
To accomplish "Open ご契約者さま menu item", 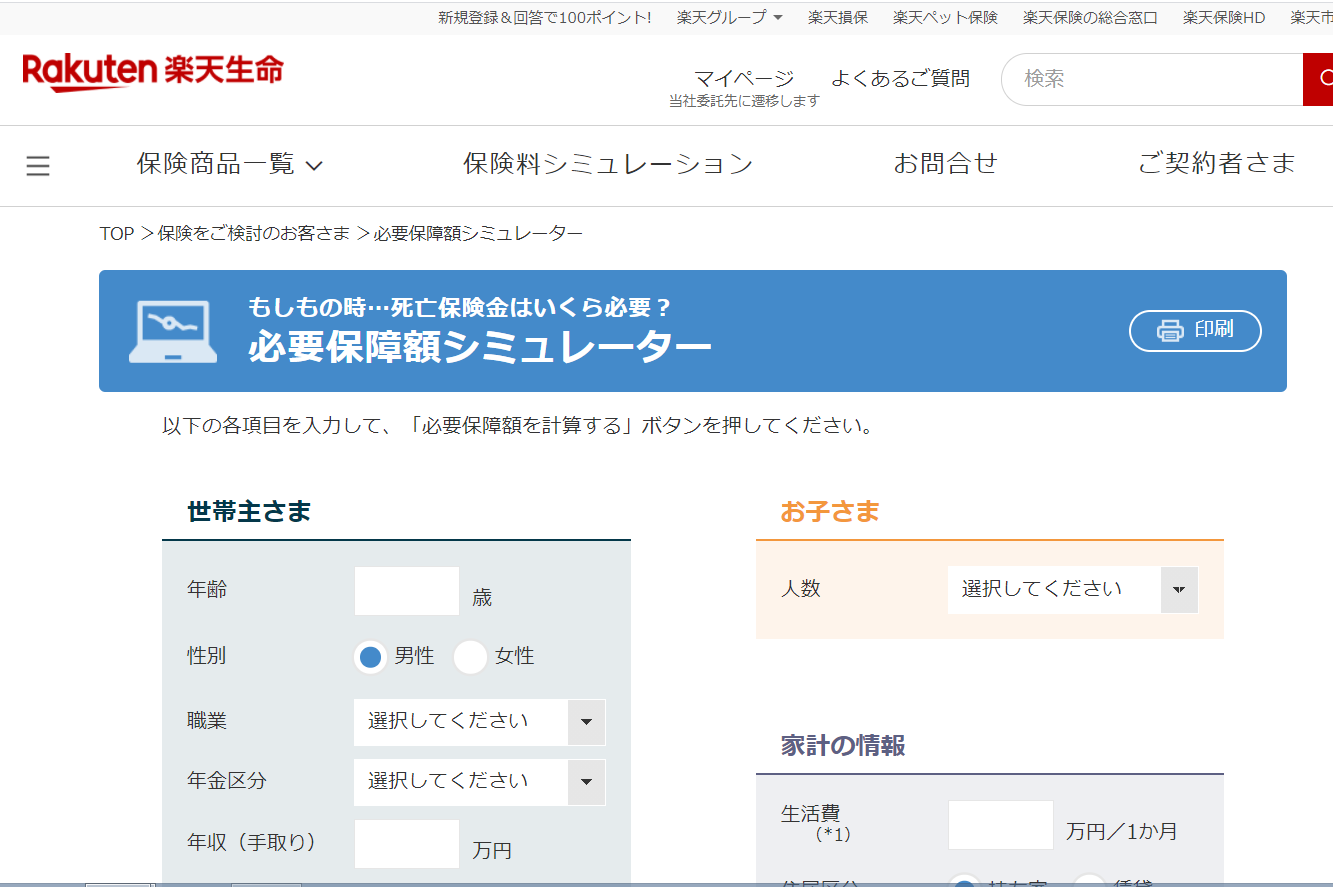I will [1217, 164].
